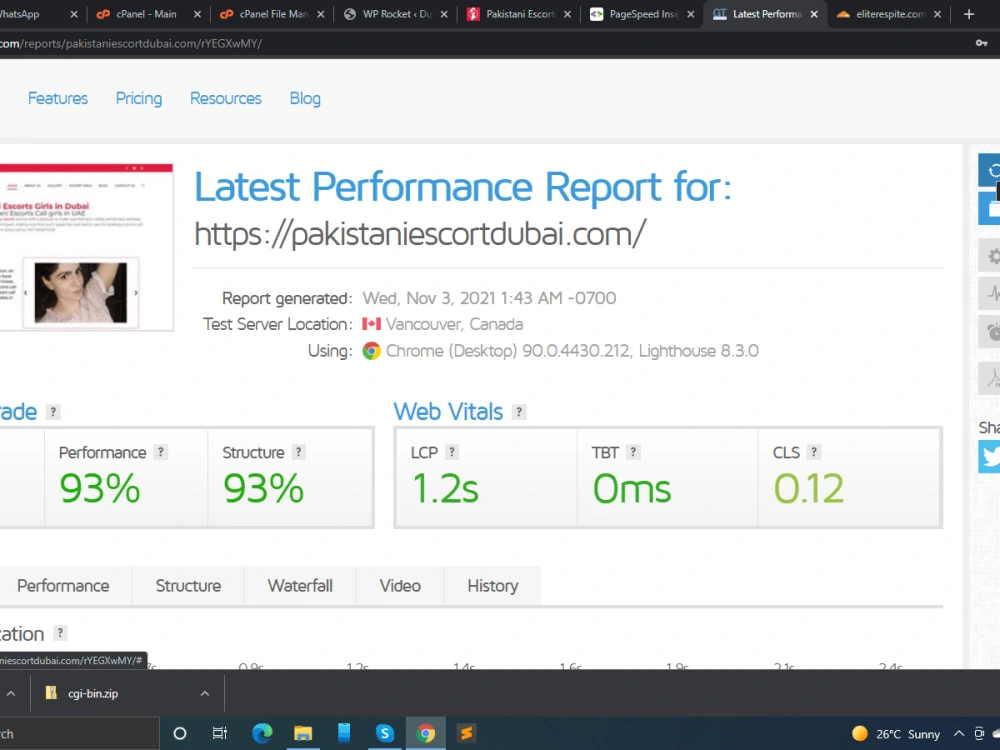Click the alarm clock icon in sidebar
The image size is (1000, 750).
coord(990,332)
